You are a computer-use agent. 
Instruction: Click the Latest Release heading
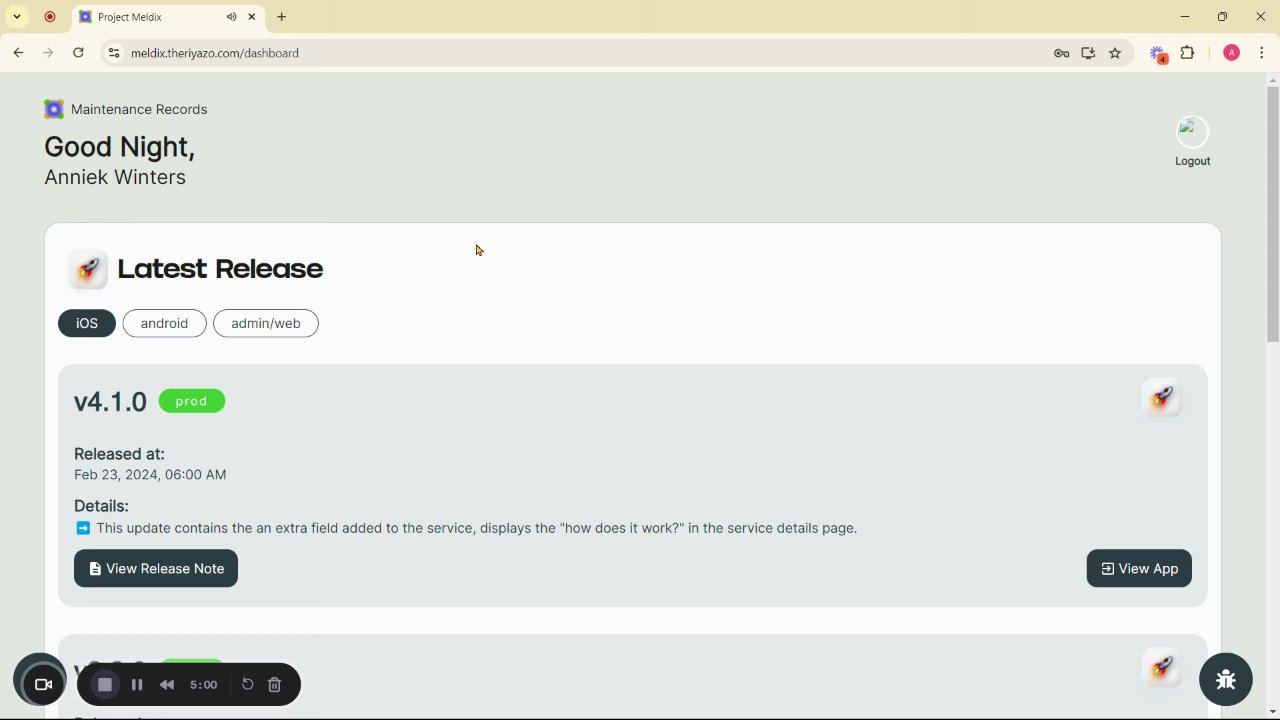tap(220, 269)
